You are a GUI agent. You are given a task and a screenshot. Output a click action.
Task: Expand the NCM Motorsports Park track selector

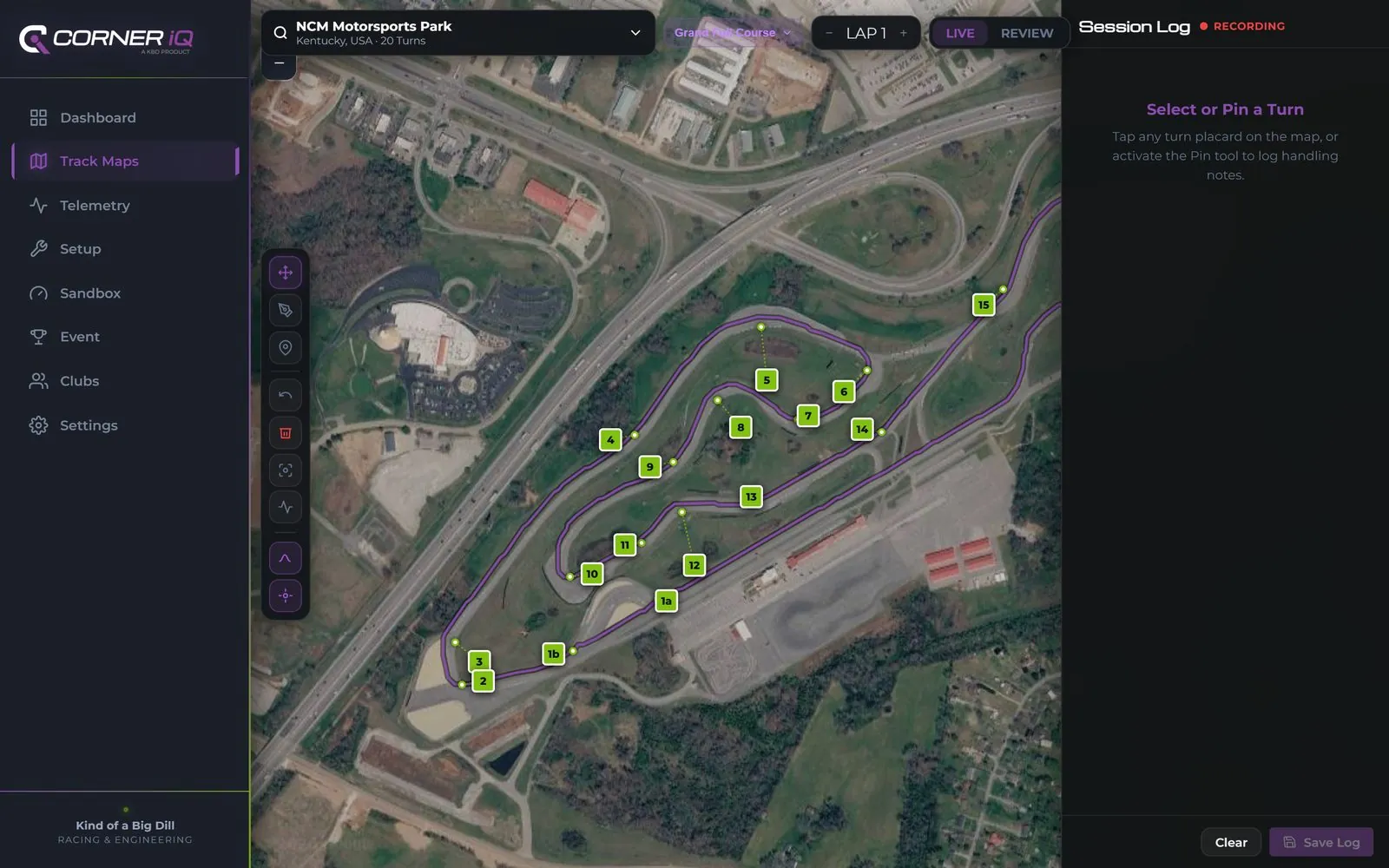[x=458, y=33]
